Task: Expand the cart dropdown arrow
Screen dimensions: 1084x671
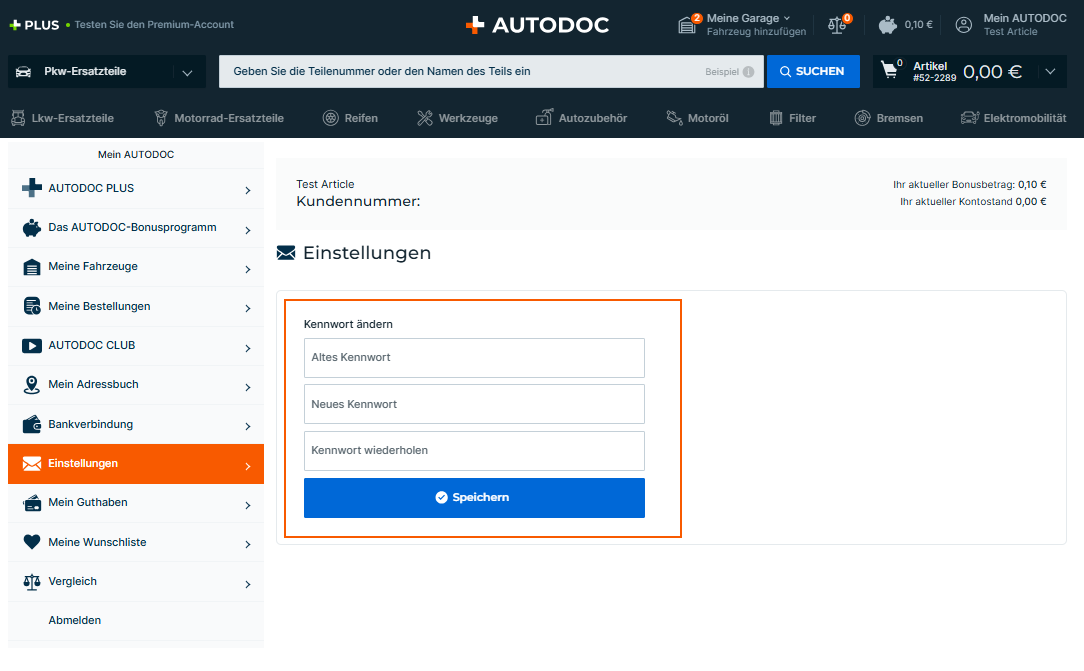Action: pos(1048,71)
